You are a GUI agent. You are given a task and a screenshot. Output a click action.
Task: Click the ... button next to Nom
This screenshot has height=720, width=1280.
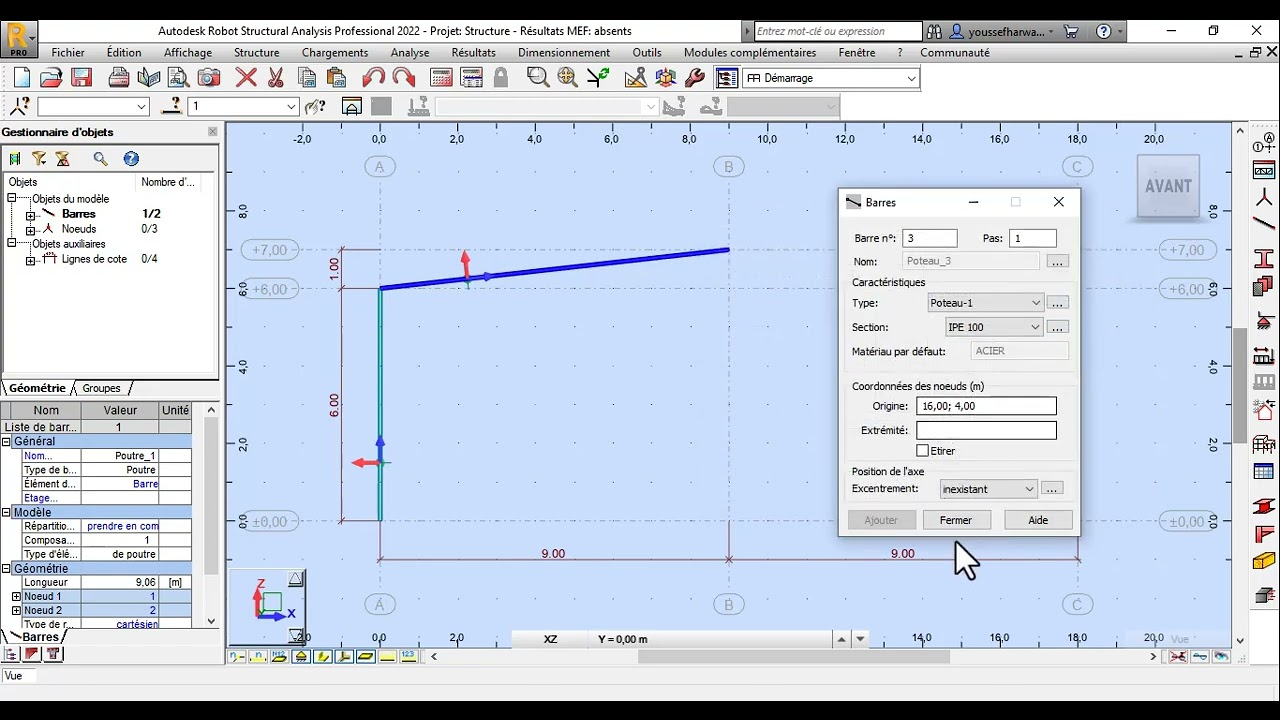pos(1057,261)
